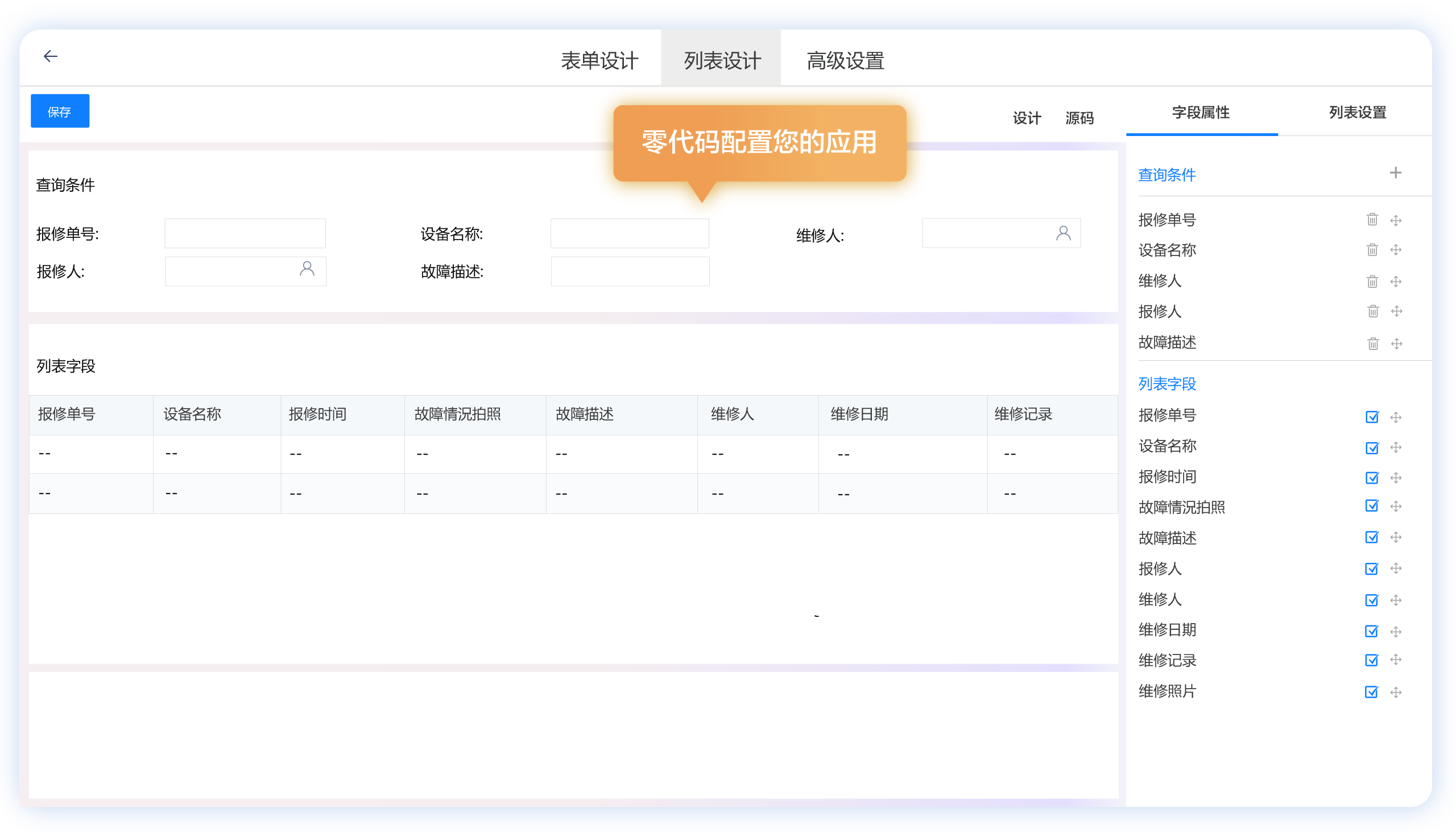Screen dimensions: 1456x832
Task: Click move handle for 故障情况拍照 list field
Action: [1396, 506]
